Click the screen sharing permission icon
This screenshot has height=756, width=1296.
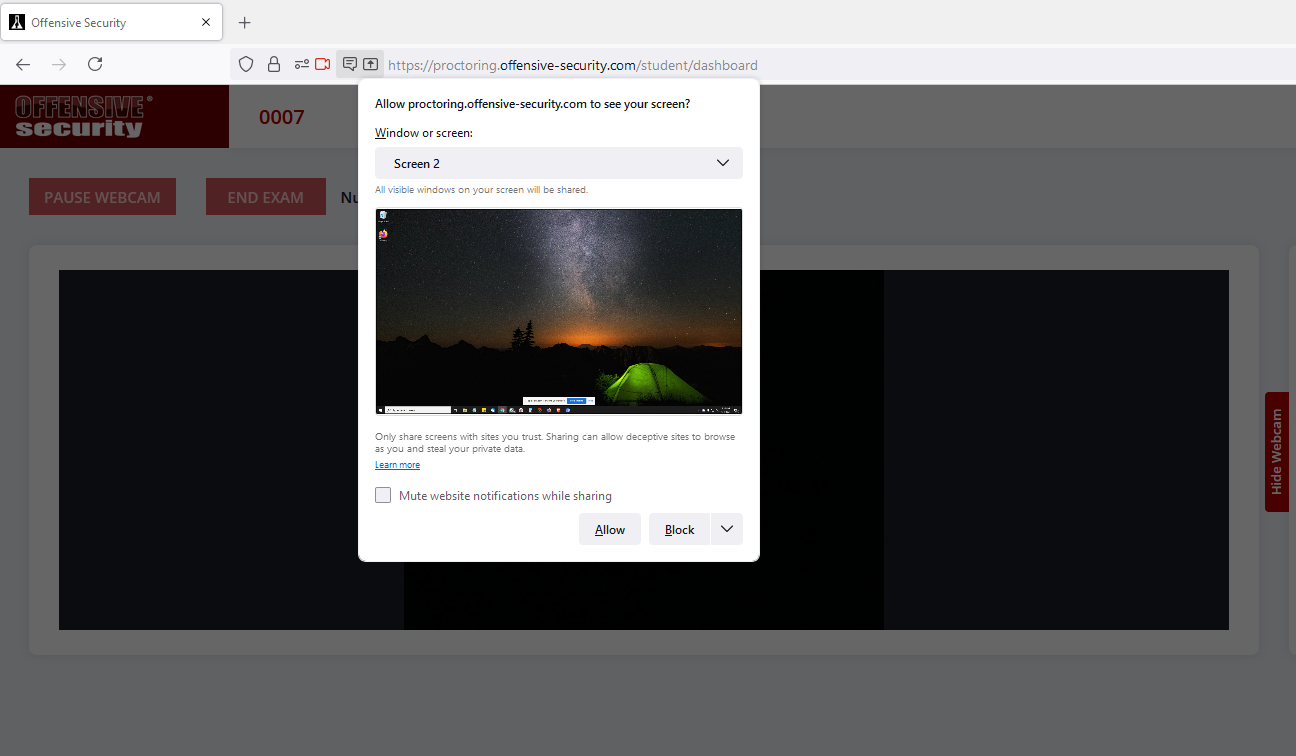[x=371, y=64]
